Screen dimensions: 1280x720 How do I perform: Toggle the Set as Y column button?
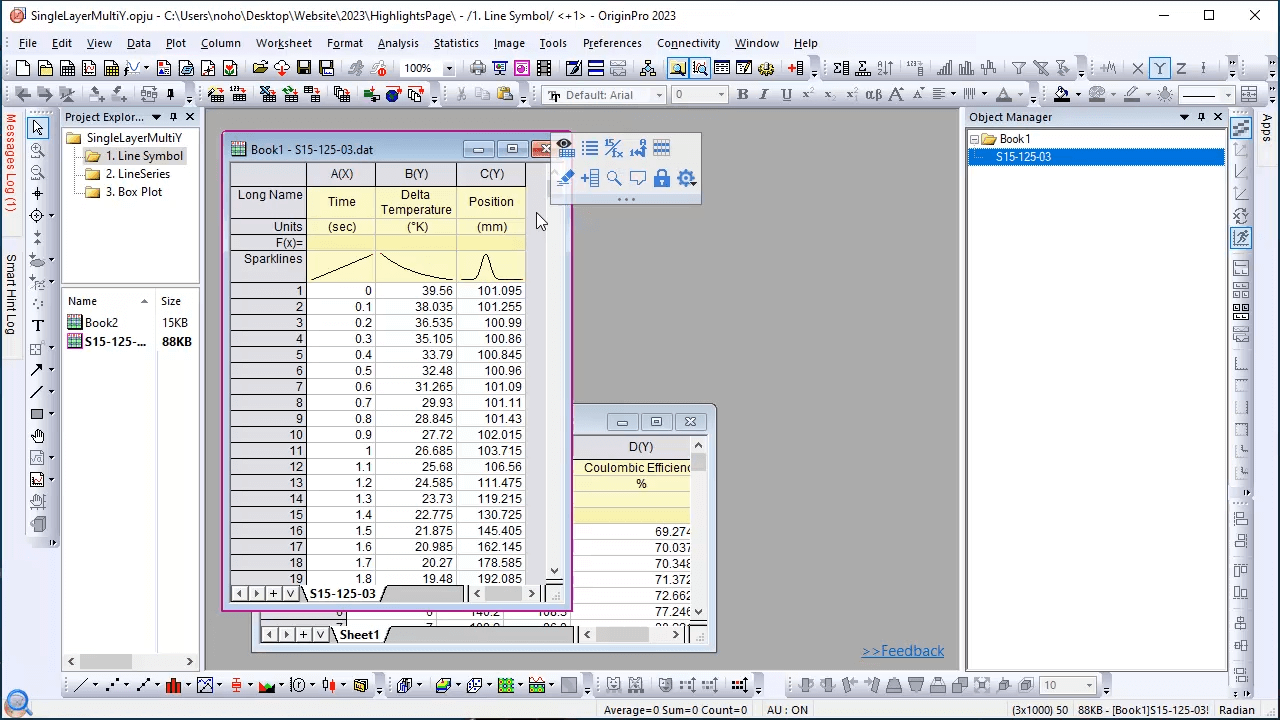[1159, 69]
